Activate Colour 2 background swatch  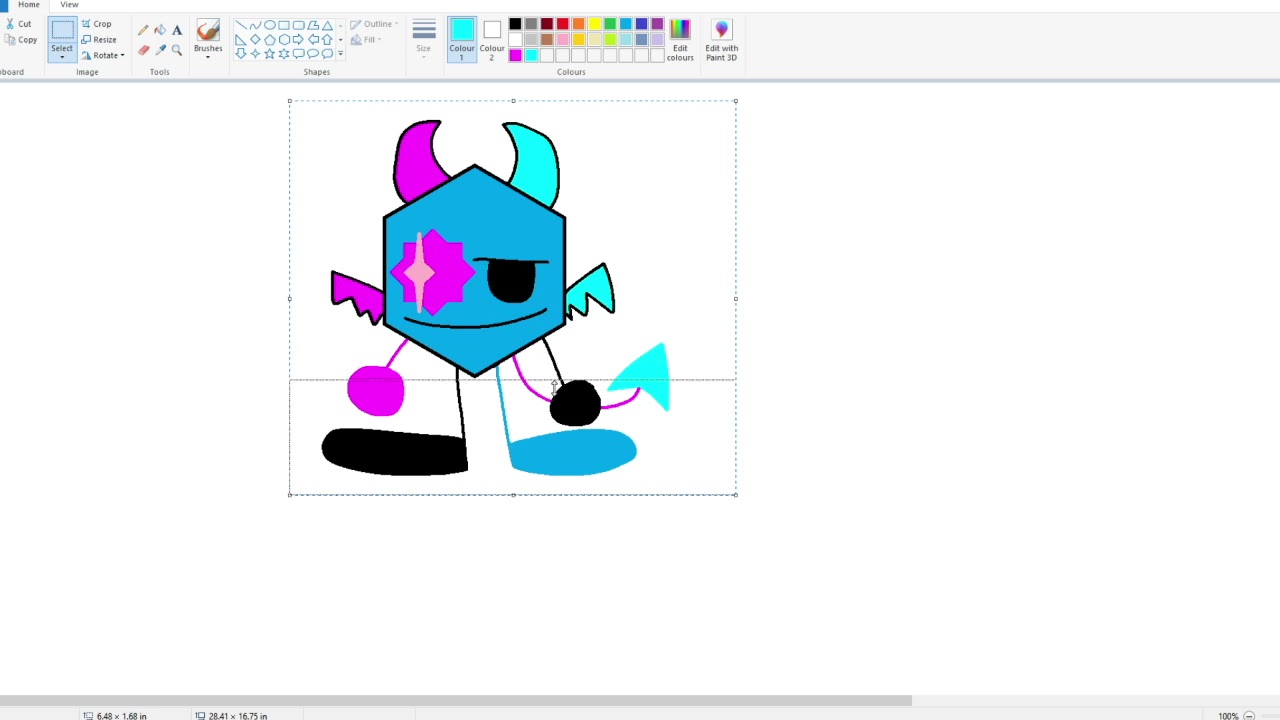pos(491,40)
